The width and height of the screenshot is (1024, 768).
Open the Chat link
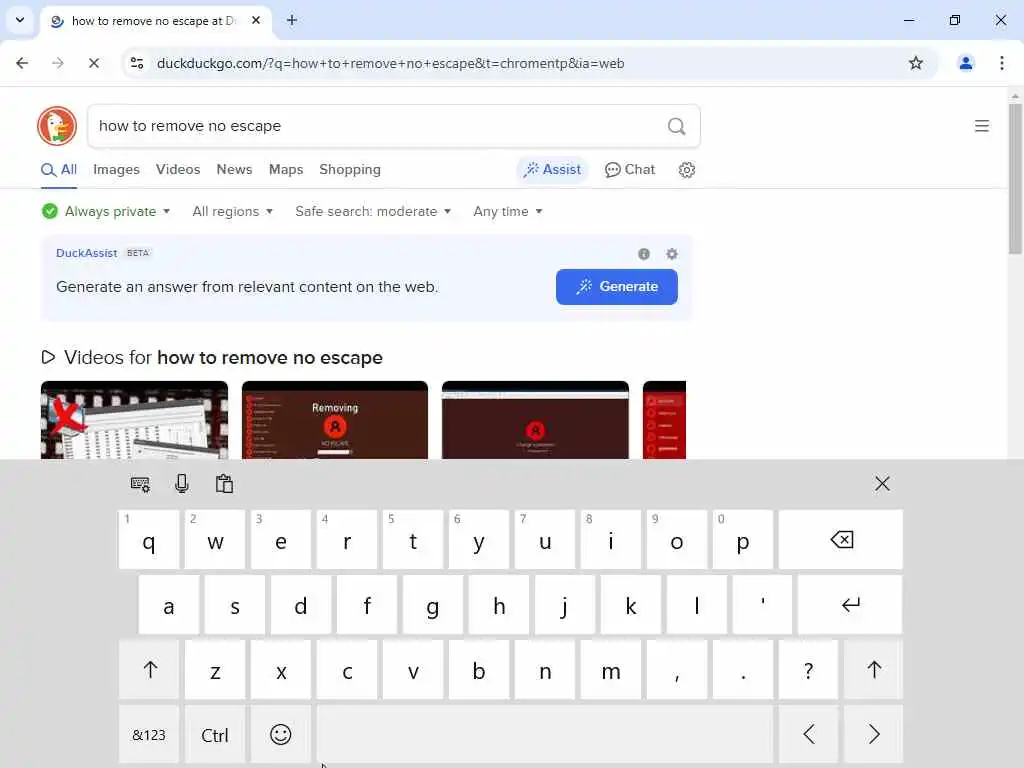click(630, 170)
